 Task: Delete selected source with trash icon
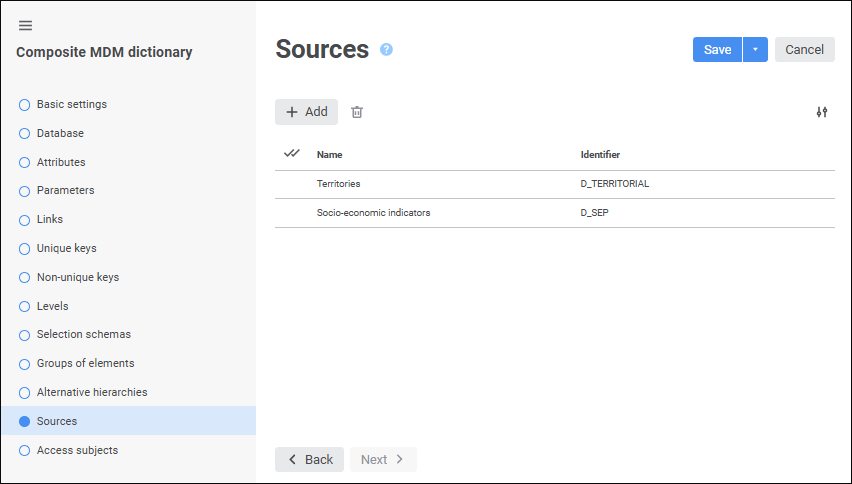[357, 112]
